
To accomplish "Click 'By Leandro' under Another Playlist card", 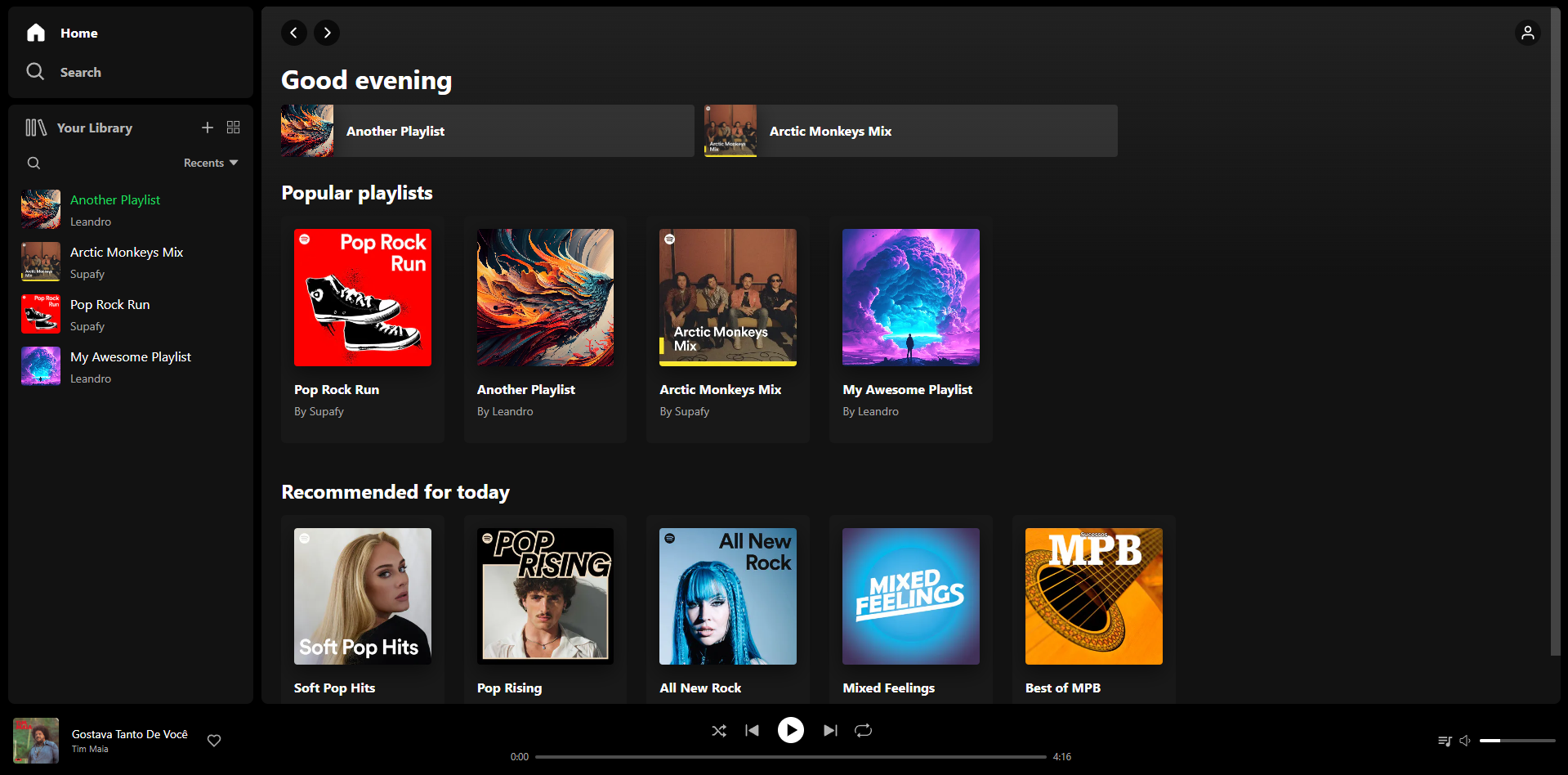I will (505, 411).
